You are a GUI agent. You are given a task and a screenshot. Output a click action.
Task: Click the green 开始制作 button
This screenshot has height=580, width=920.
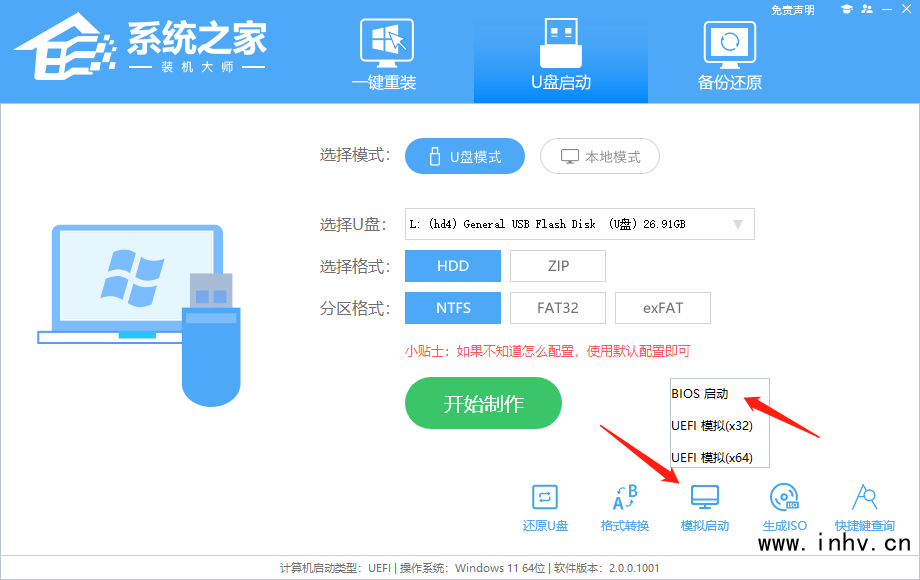[x=483, y=404]
